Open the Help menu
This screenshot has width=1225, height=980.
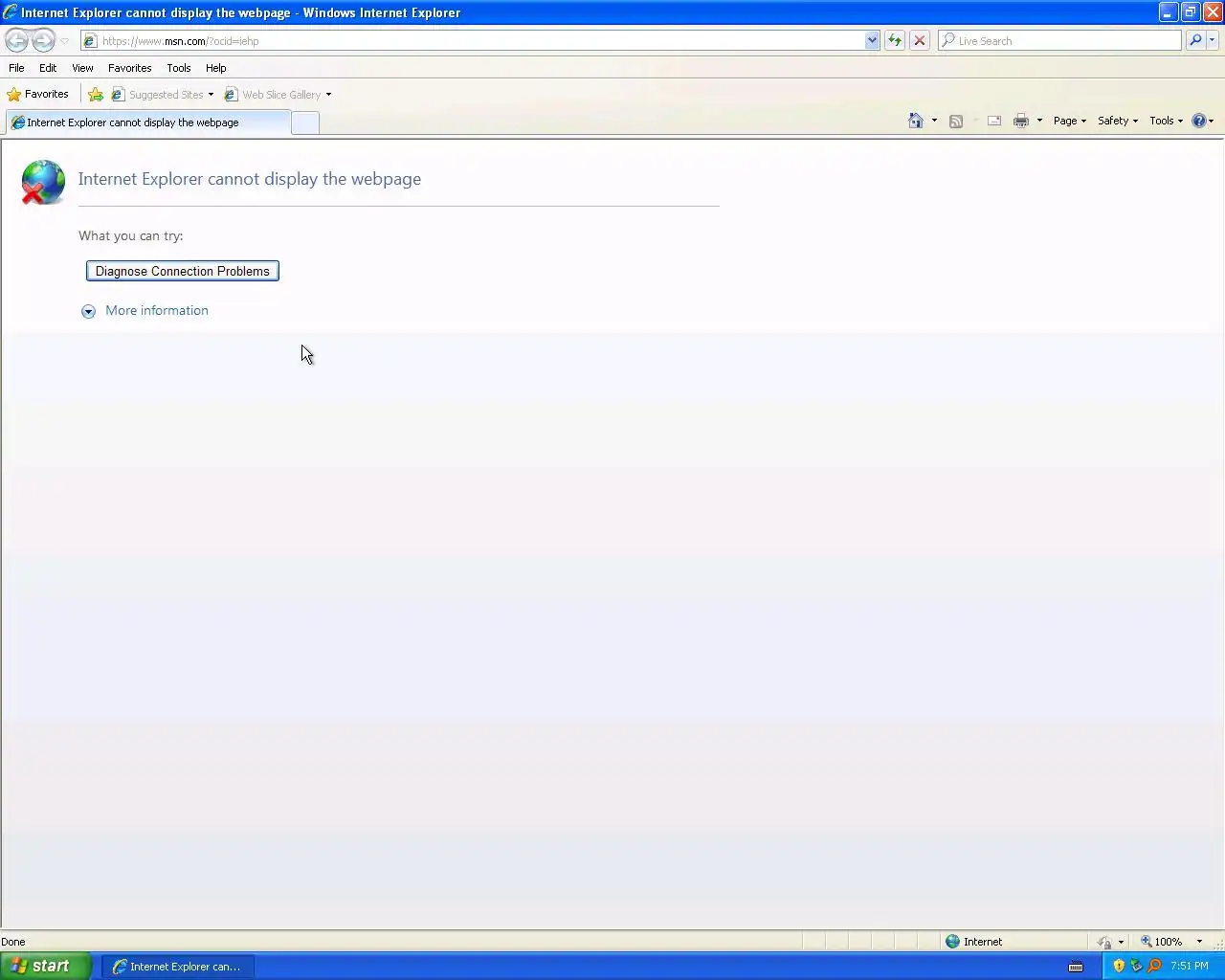(215, 68)
